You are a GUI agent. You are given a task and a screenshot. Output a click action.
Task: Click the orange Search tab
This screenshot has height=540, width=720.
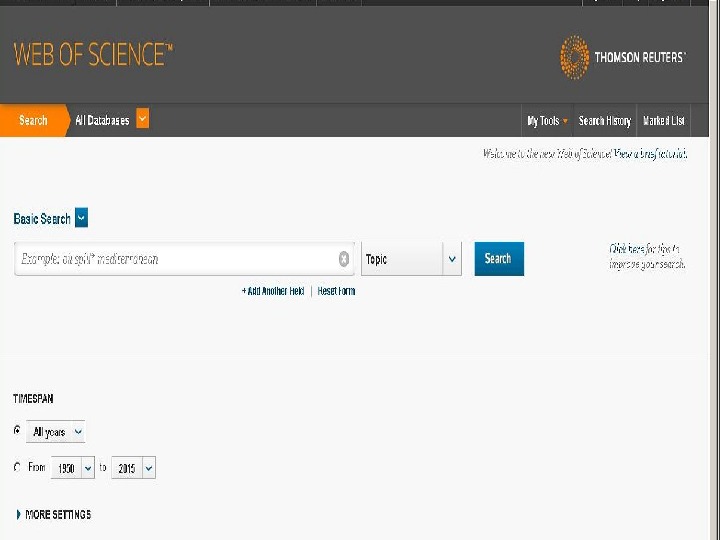click(34, 120)
